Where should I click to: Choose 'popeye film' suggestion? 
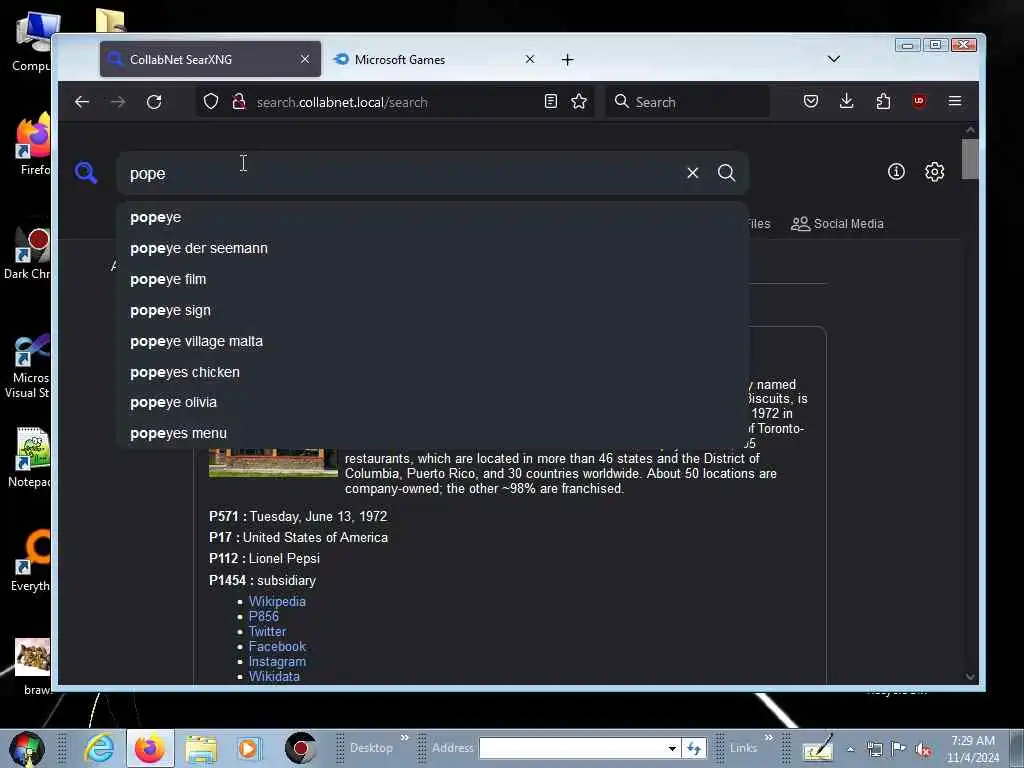tap(432, 280)
